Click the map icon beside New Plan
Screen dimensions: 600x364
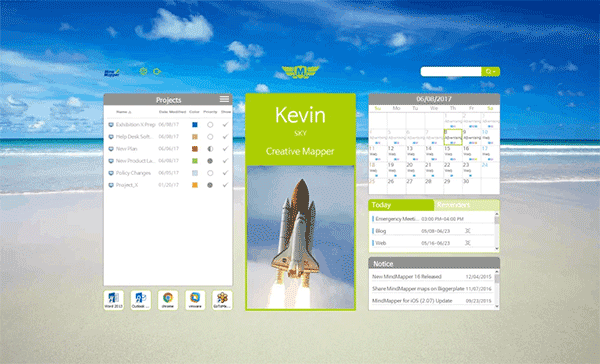click(x=111, y=149)
